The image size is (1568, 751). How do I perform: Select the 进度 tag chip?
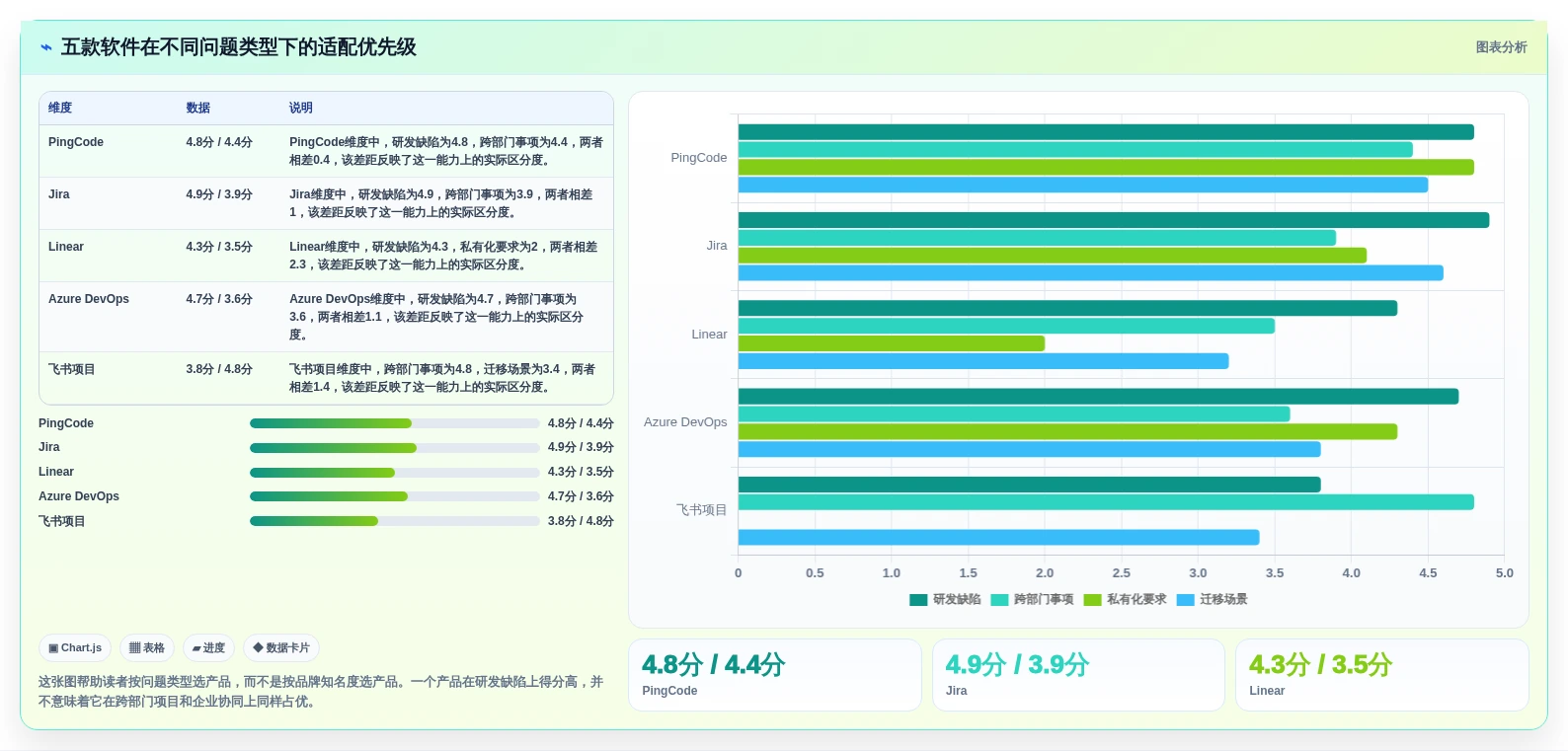(208, 648)
